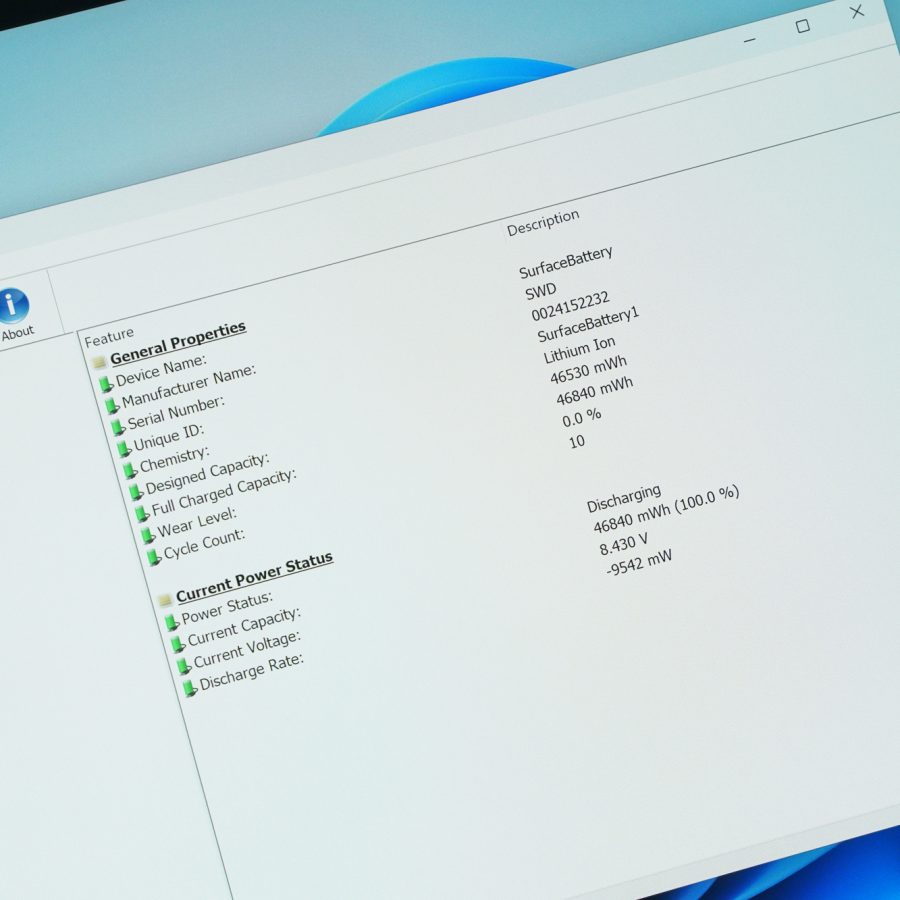
Task: Select the 'Manufacturer Name:' row label
Action: pos(189,385)
